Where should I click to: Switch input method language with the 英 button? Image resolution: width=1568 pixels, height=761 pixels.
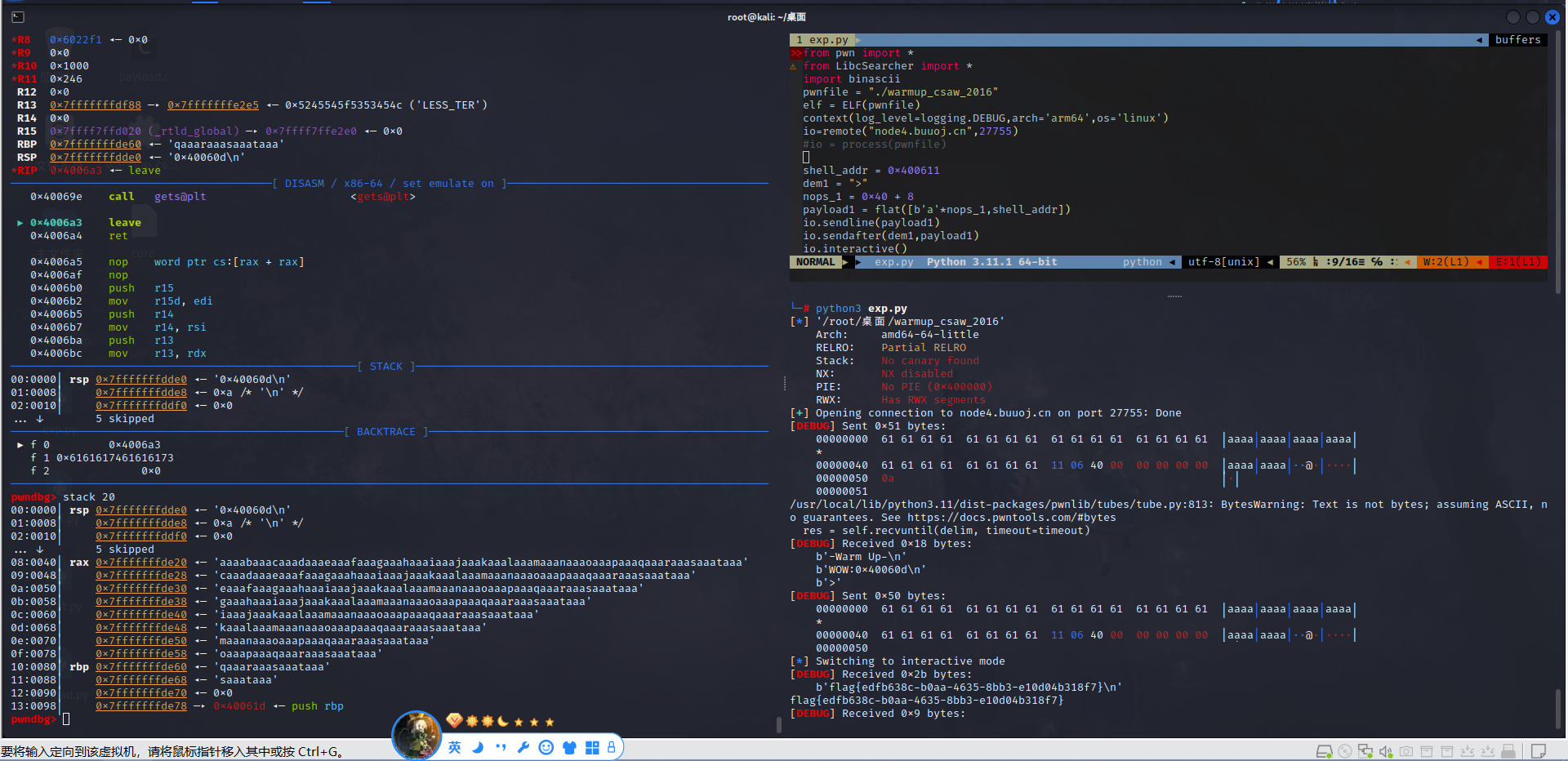click(455, 747)
